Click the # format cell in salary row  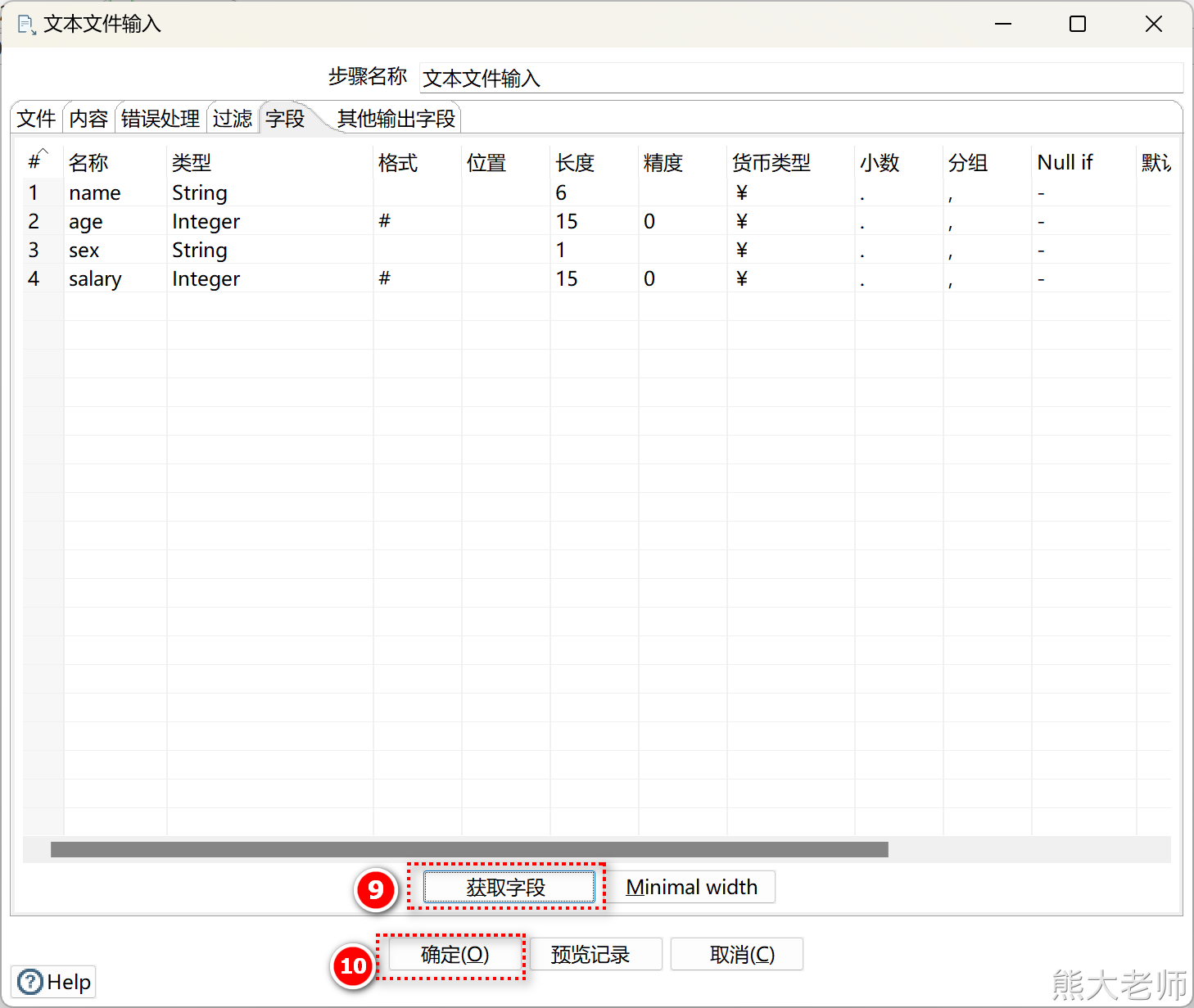pyautogui.click(x=418, y=278)
